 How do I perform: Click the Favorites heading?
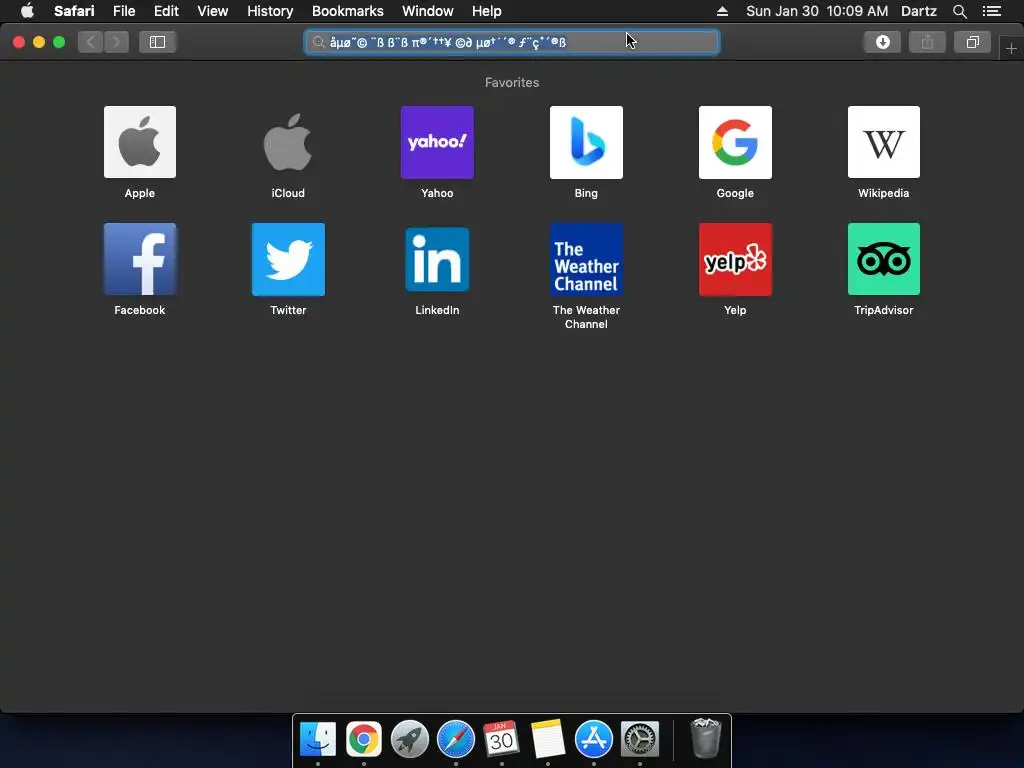[x=512, y=82]
